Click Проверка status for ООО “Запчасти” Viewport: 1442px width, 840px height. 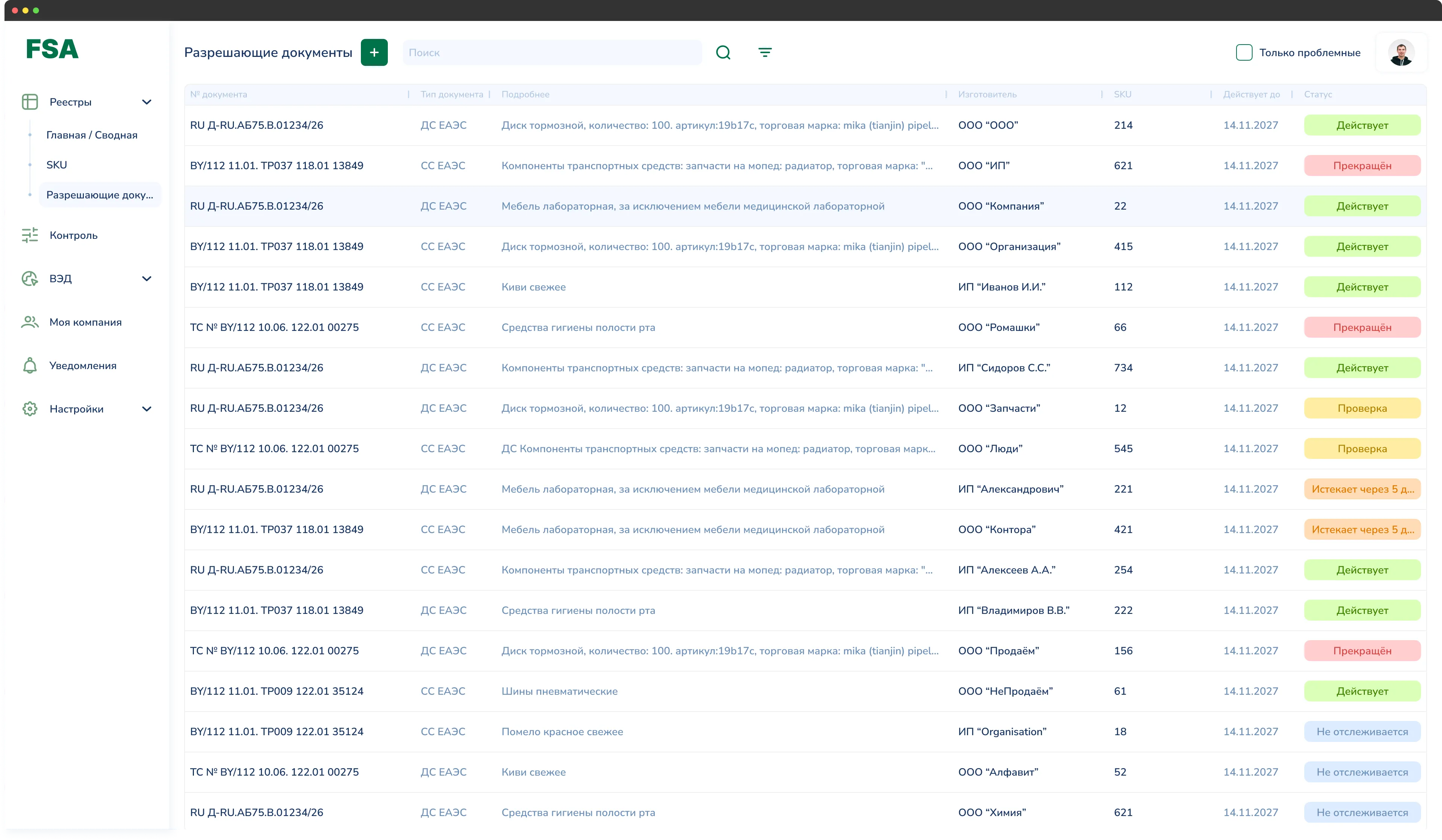[x=1362, y=408]
